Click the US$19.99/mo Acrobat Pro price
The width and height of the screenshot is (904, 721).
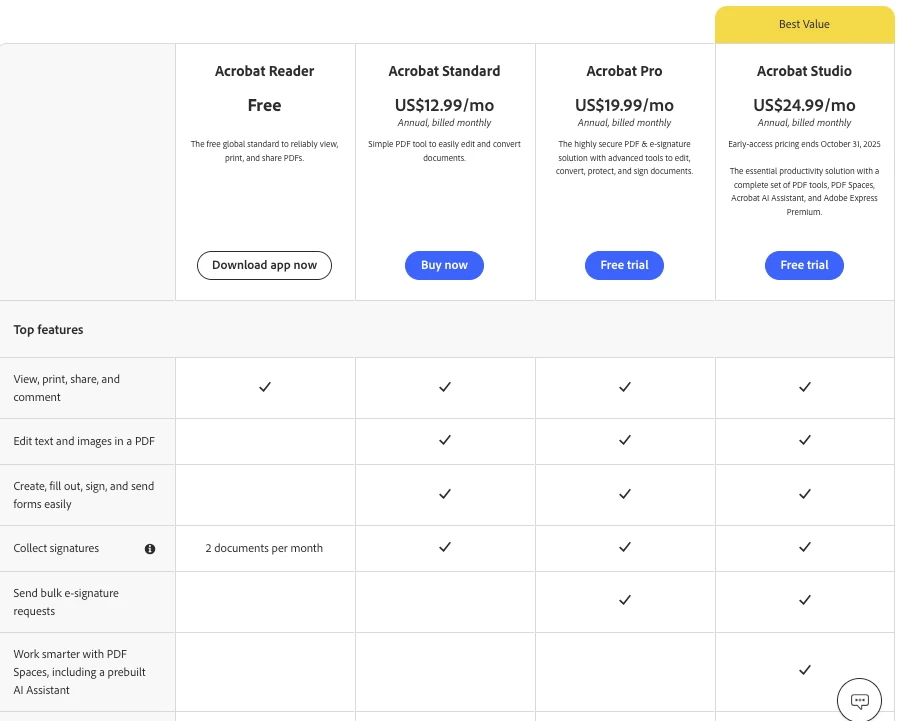pos(624,105)
